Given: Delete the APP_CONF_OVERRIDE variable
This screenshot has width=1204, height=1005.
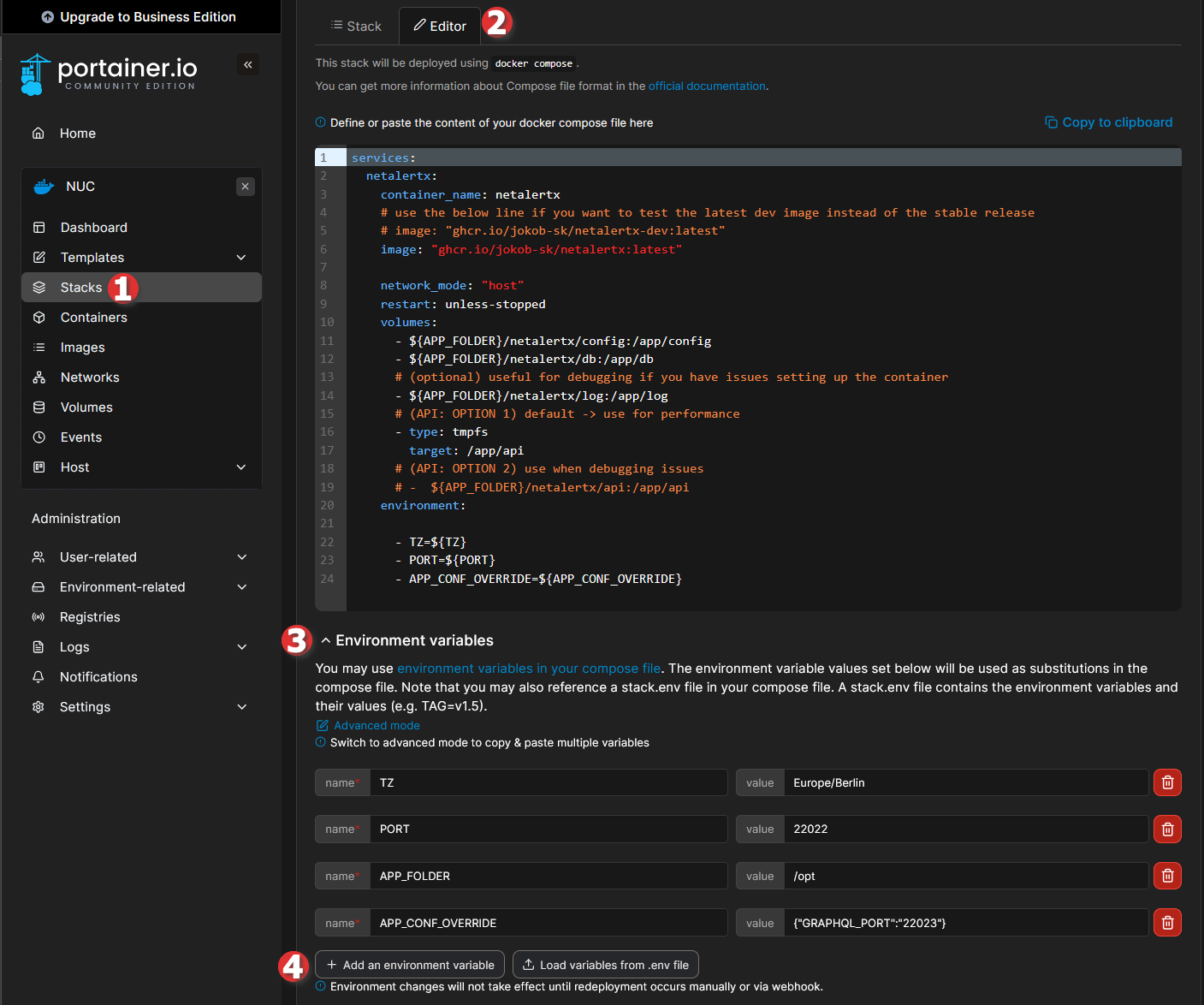Looking at the screenshot, I should [x=1167, y=923].
